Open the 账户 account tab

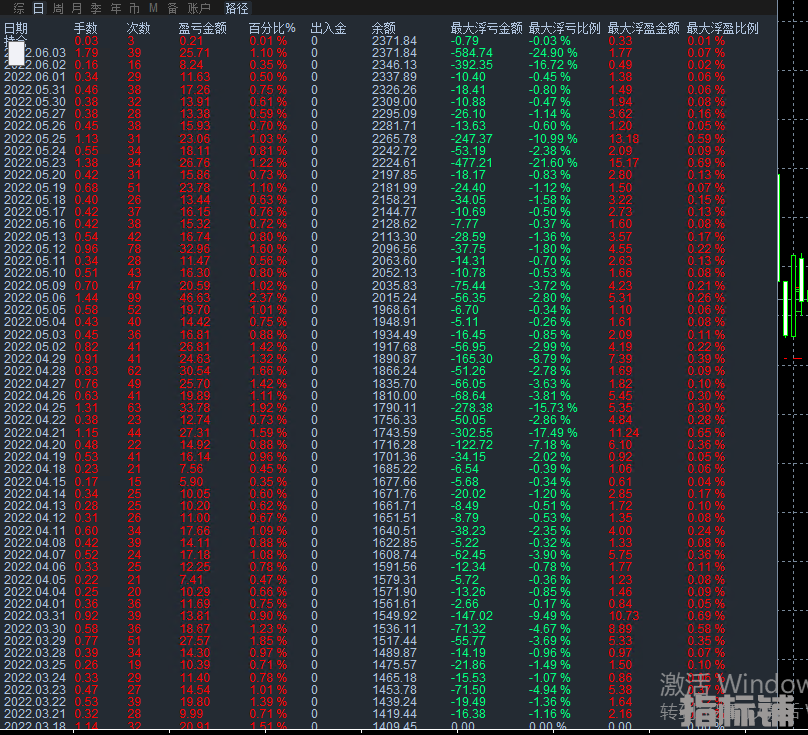point(198,8)
